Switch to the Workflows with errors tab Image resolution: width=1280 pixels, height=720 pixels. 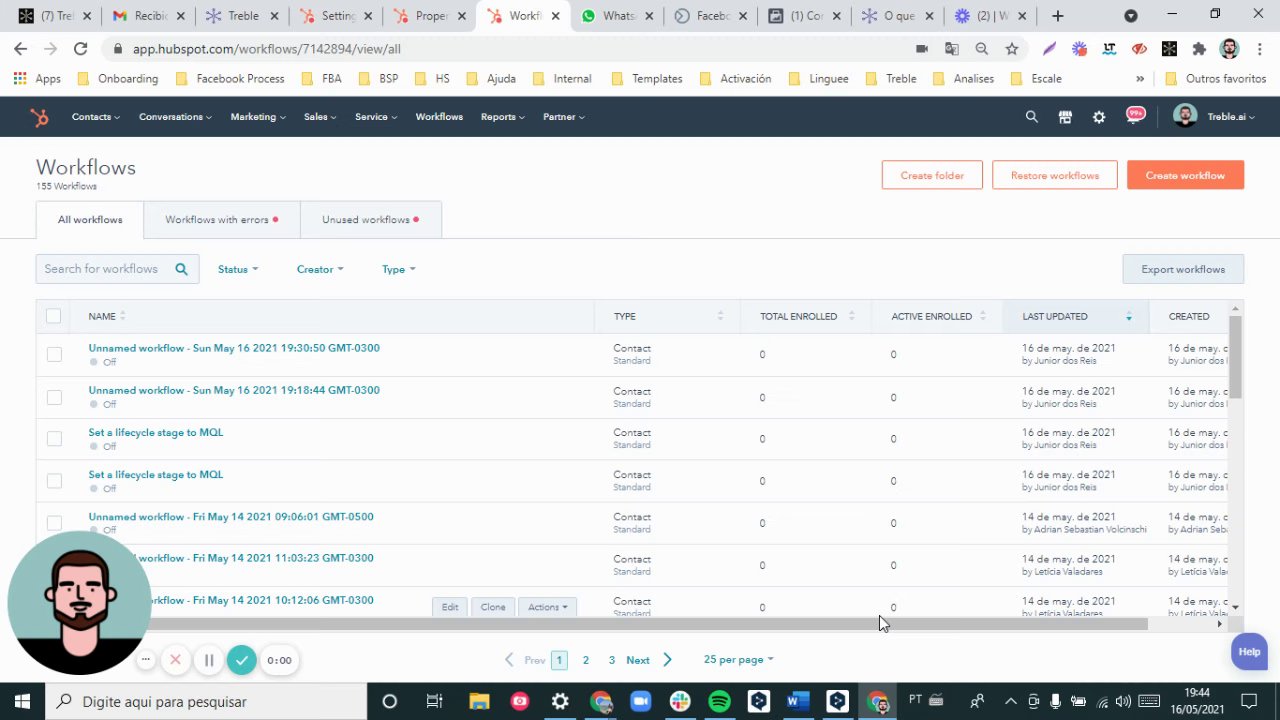click(222, 220)
